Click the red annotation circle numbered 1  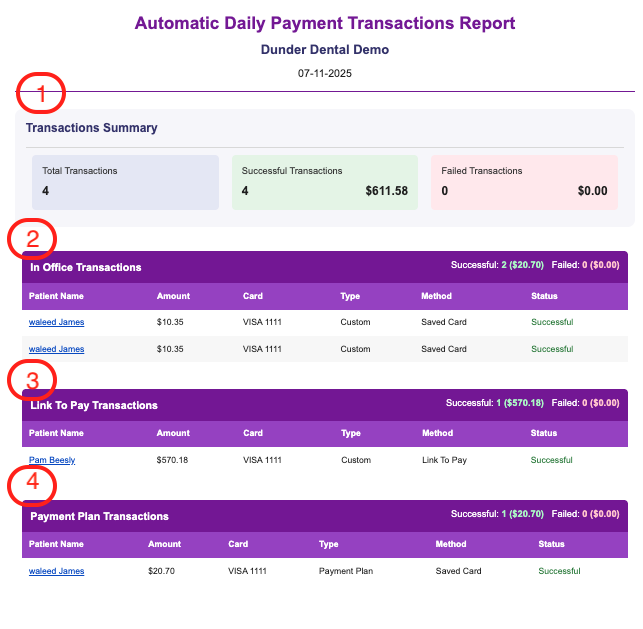[x=42, y=94]
